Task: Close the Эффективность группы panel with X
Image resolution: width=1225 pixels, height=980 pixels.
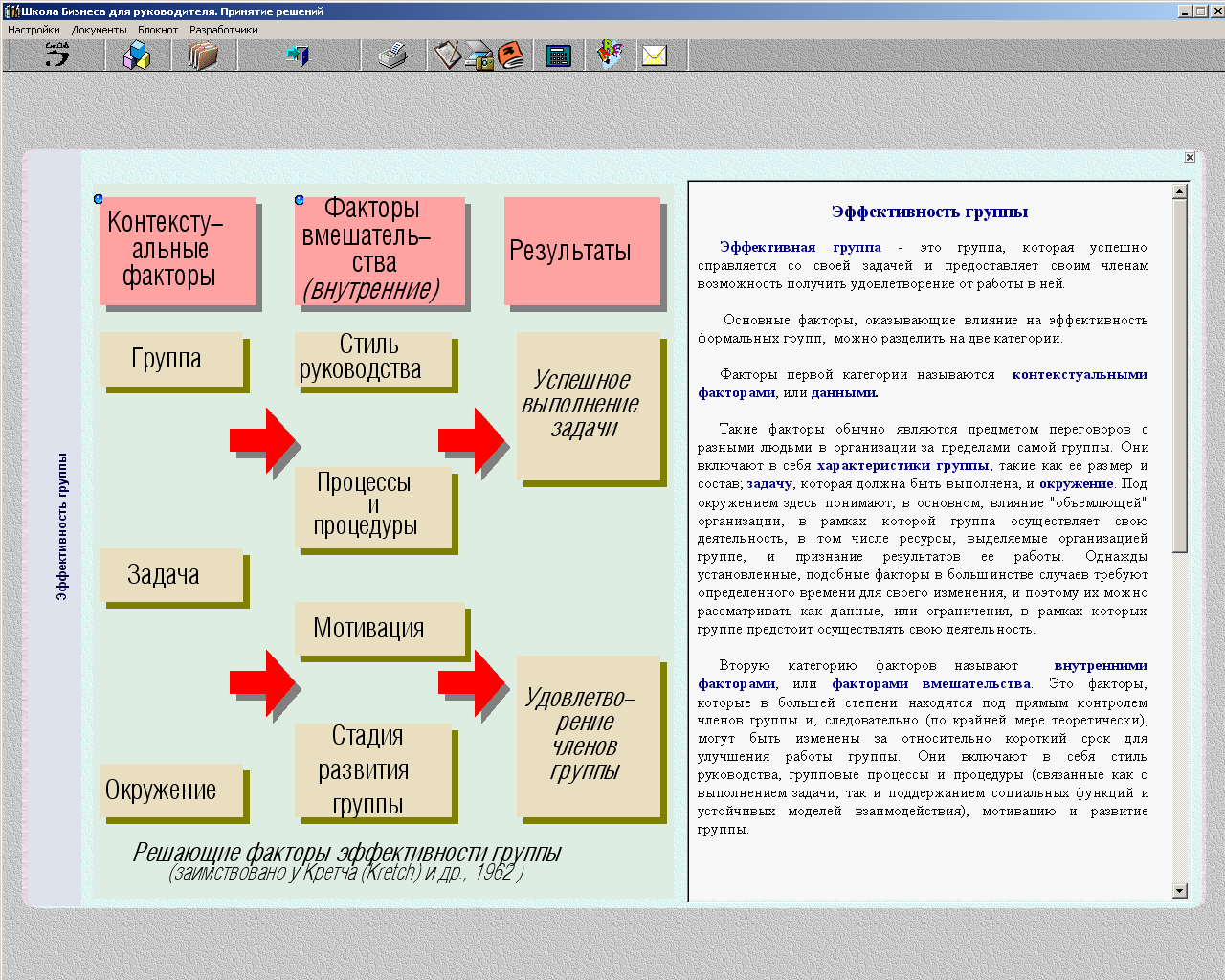Action: point(1190,157)
